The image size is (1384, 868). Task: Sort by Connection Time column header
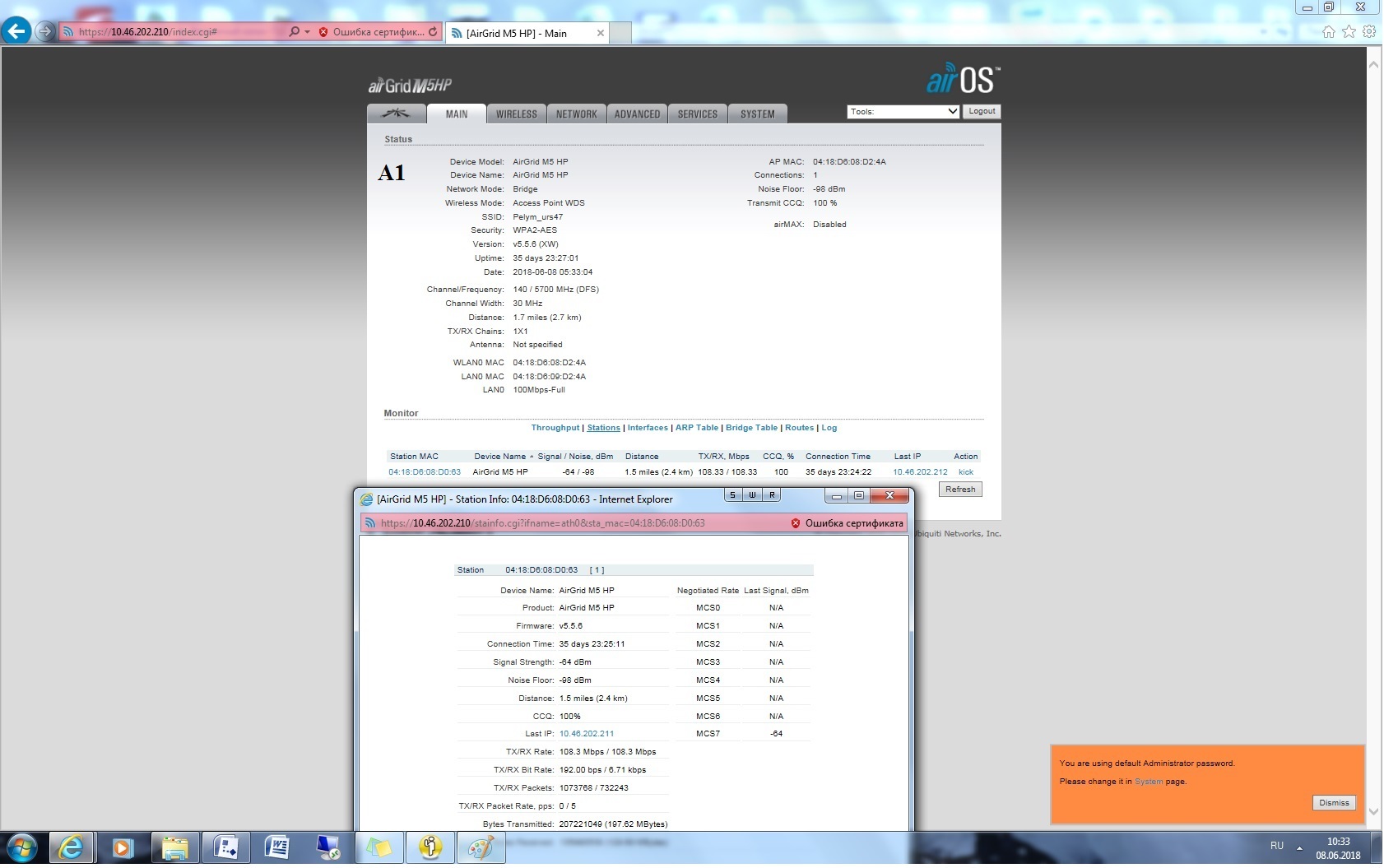[x=838, y=457]
